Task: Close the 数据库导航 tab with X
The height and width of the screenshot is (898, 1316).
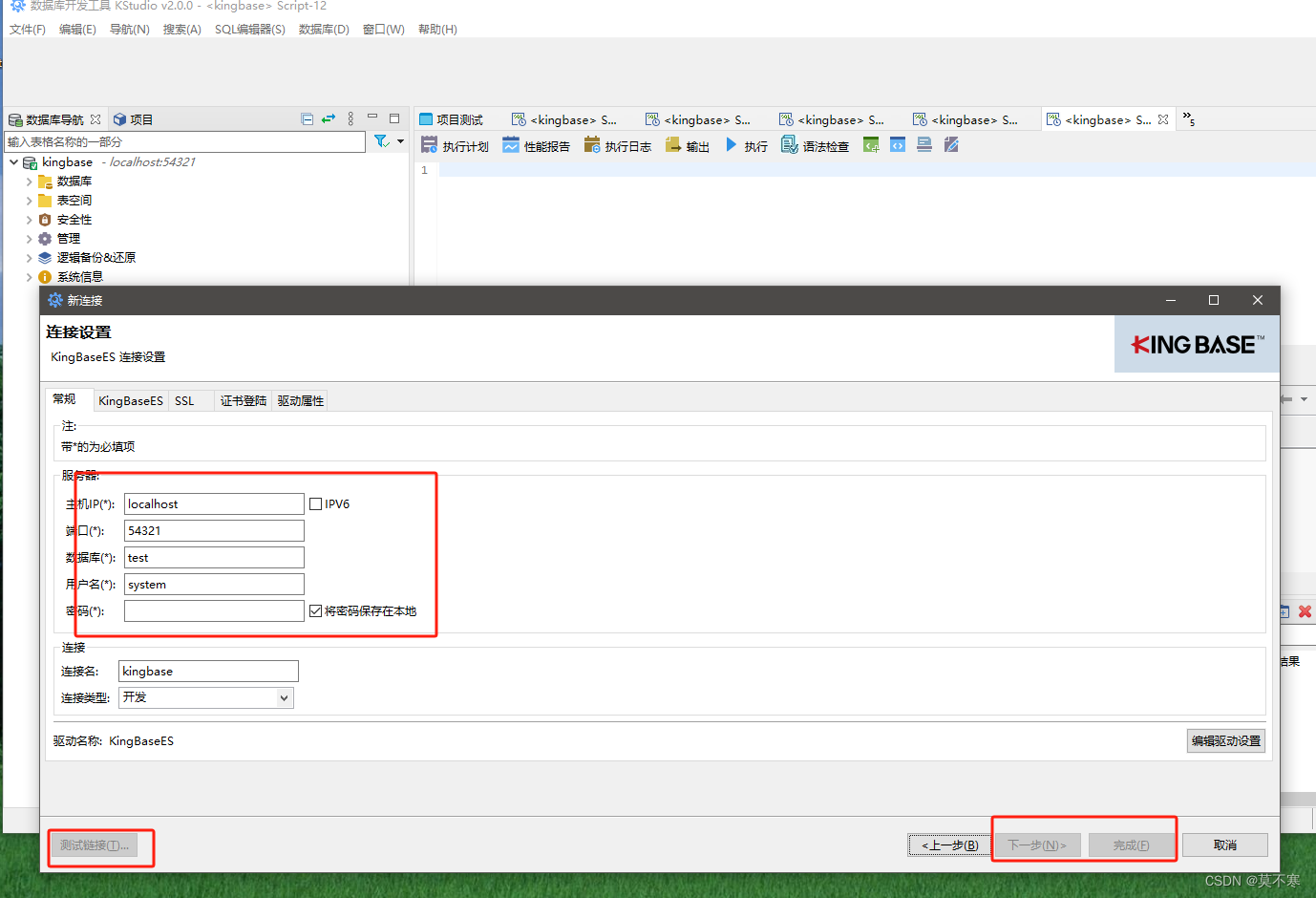Action: tap(96, 119)
